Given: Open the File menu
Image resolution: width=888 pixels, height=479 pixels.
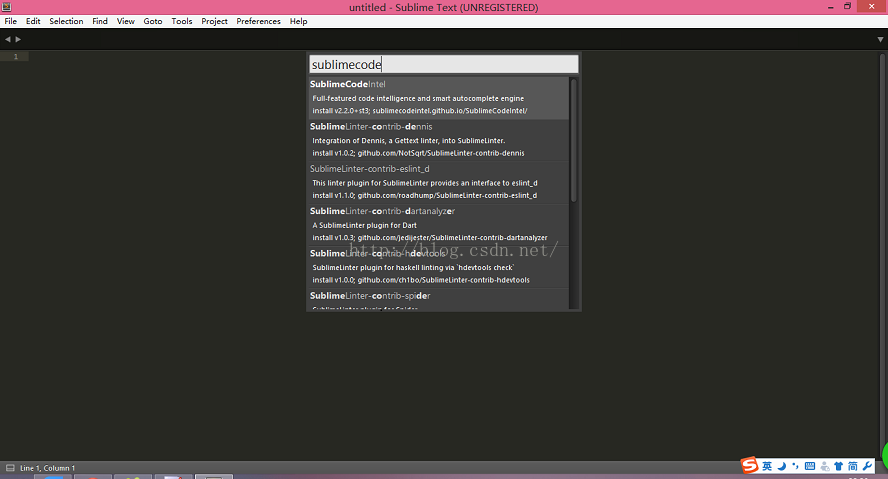Looking at the screenshot, I should tap(10, 21).
